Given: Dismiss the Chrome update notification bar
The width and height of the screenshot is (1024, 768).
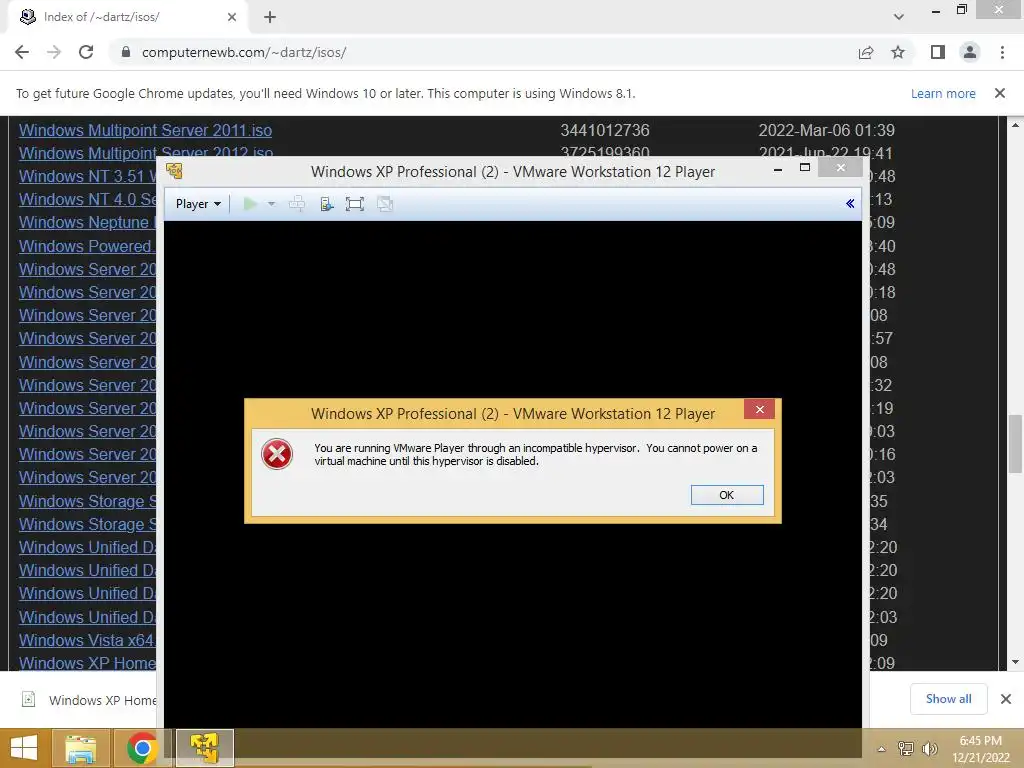Looking at the screenshot, I should [x=1000, y=93].
